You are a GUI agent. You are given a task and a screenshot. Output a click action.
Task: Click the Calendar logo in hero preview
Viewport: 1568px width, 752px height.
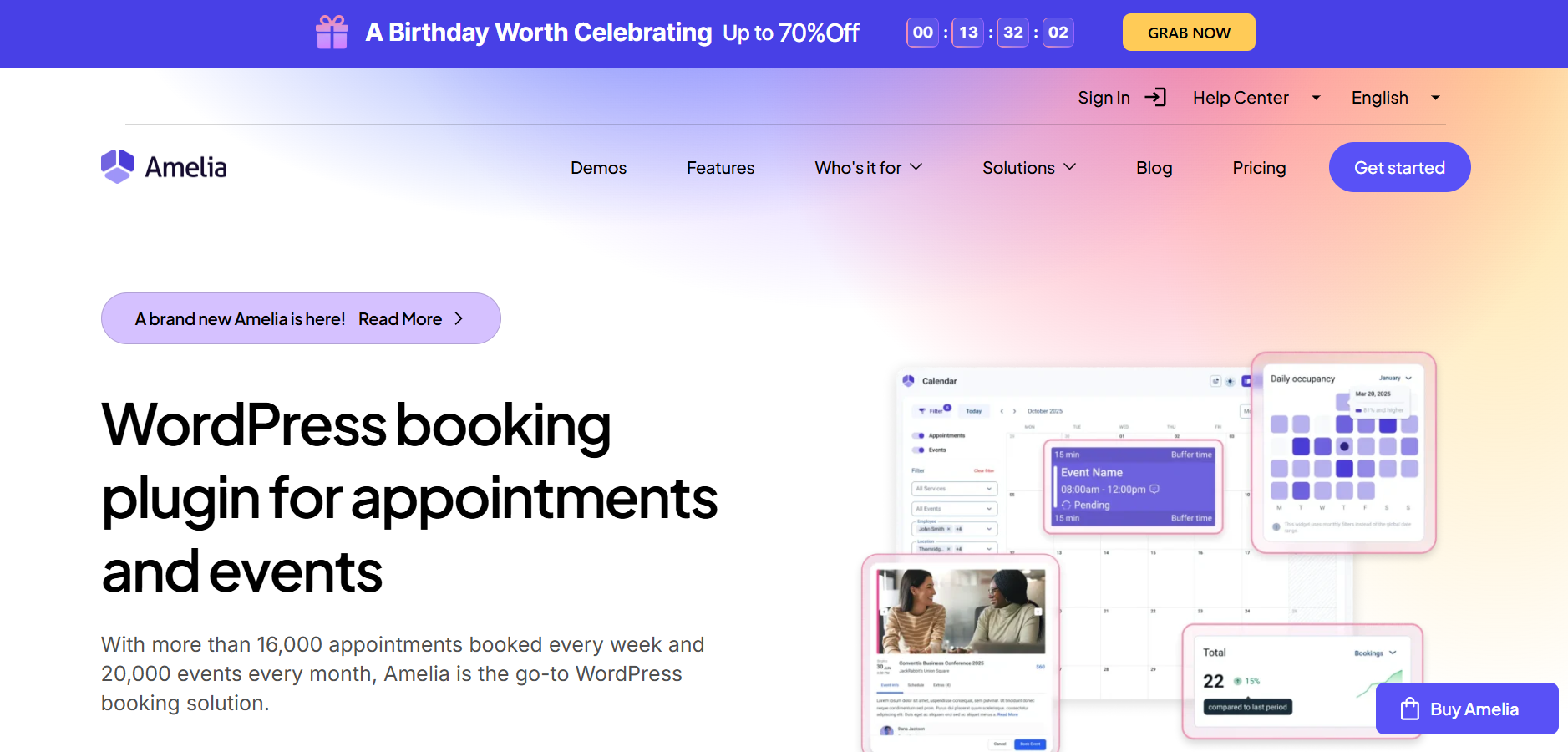click(x=909, y=381)
